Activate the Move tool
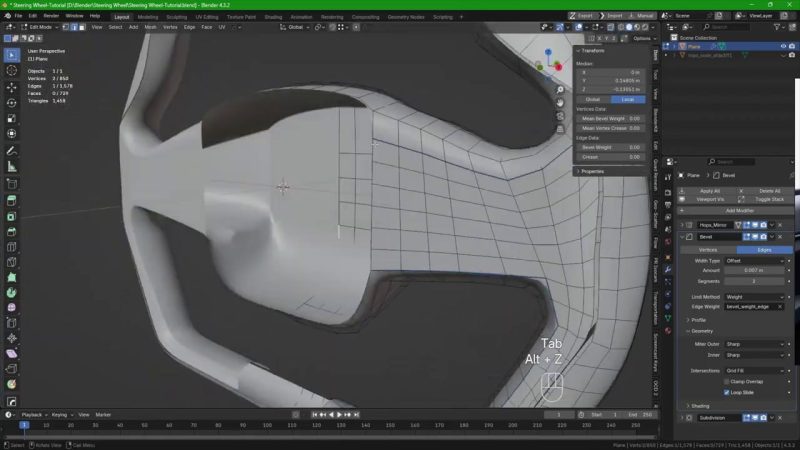Viewport: 800px width, 450px height. 11,88
